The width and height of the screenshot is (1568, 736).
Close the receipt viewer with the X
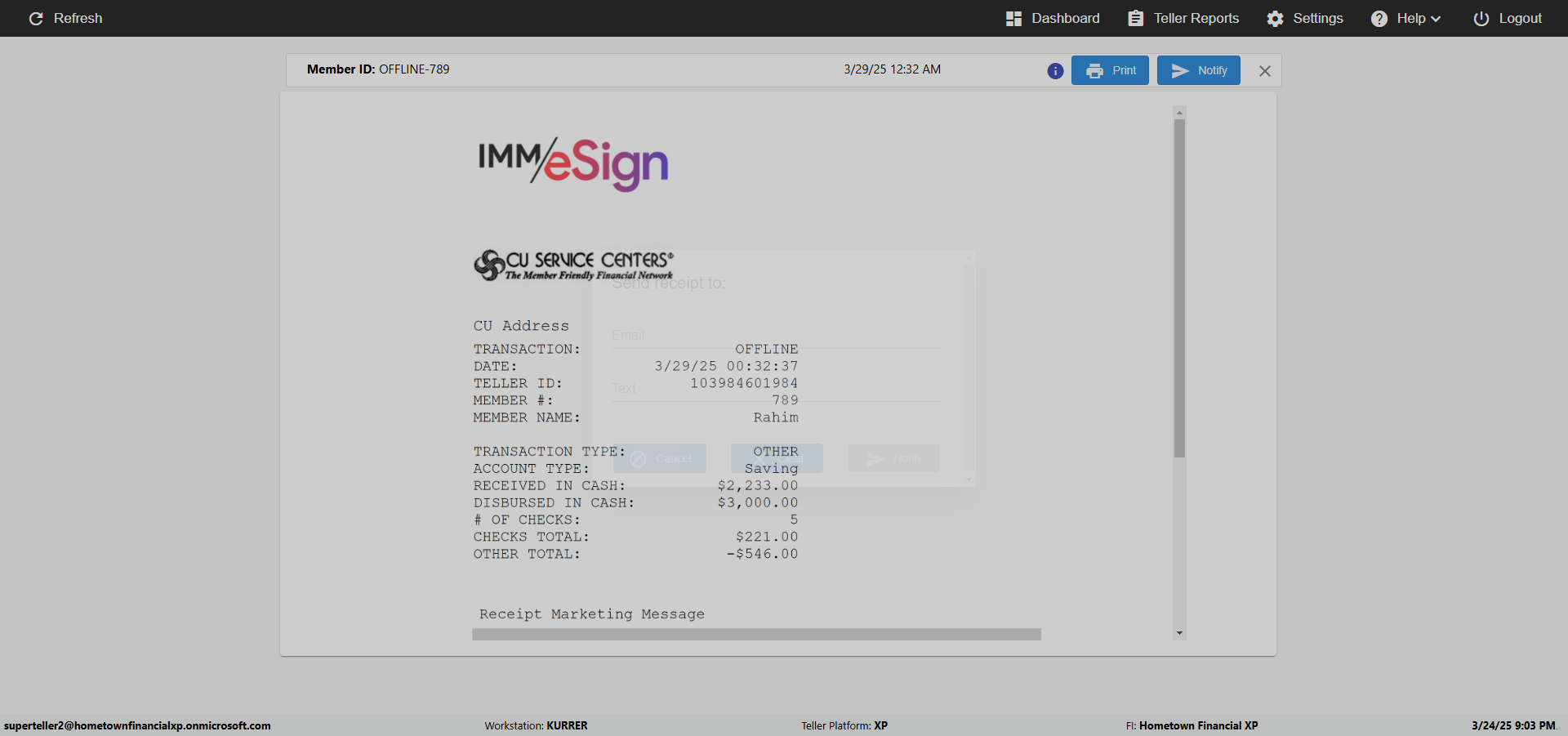point(1265,71)
